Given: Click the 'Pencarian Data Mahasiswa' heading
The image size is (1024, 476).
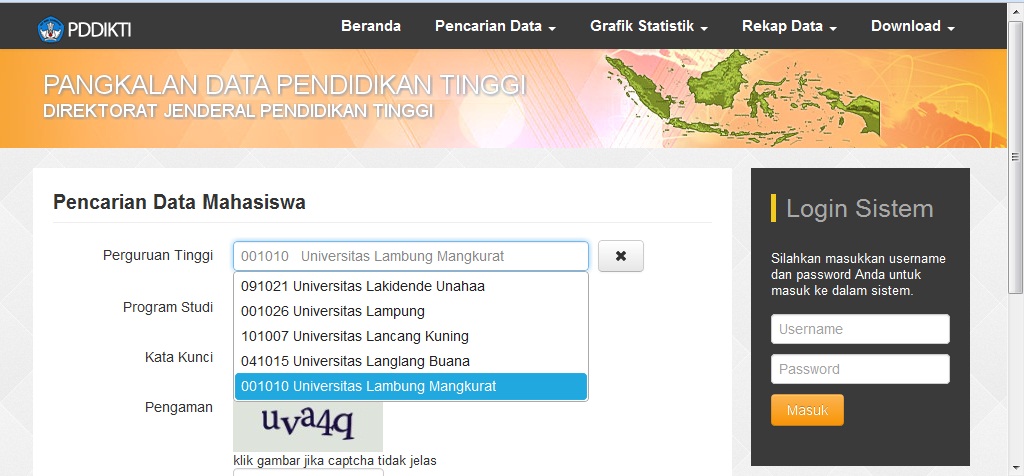Looking at the screenshot, I should click(180, 202).
